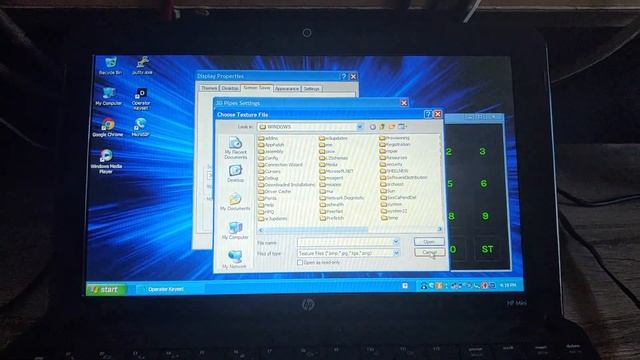Viewport: 640px width, 360px height.
Task: Expand the Look in WINDOWS dropdown
Action: tap(360, 127)
